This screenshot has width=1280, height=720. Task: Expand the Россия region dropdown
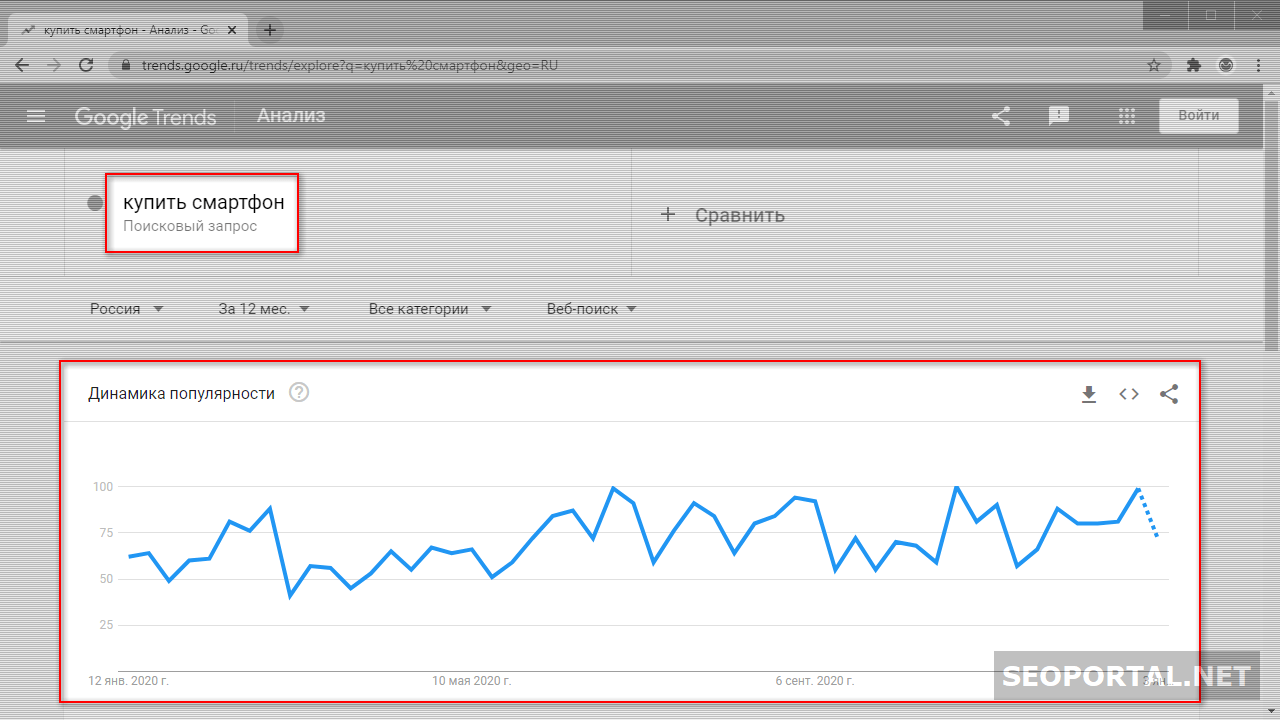tap(126, 309)
